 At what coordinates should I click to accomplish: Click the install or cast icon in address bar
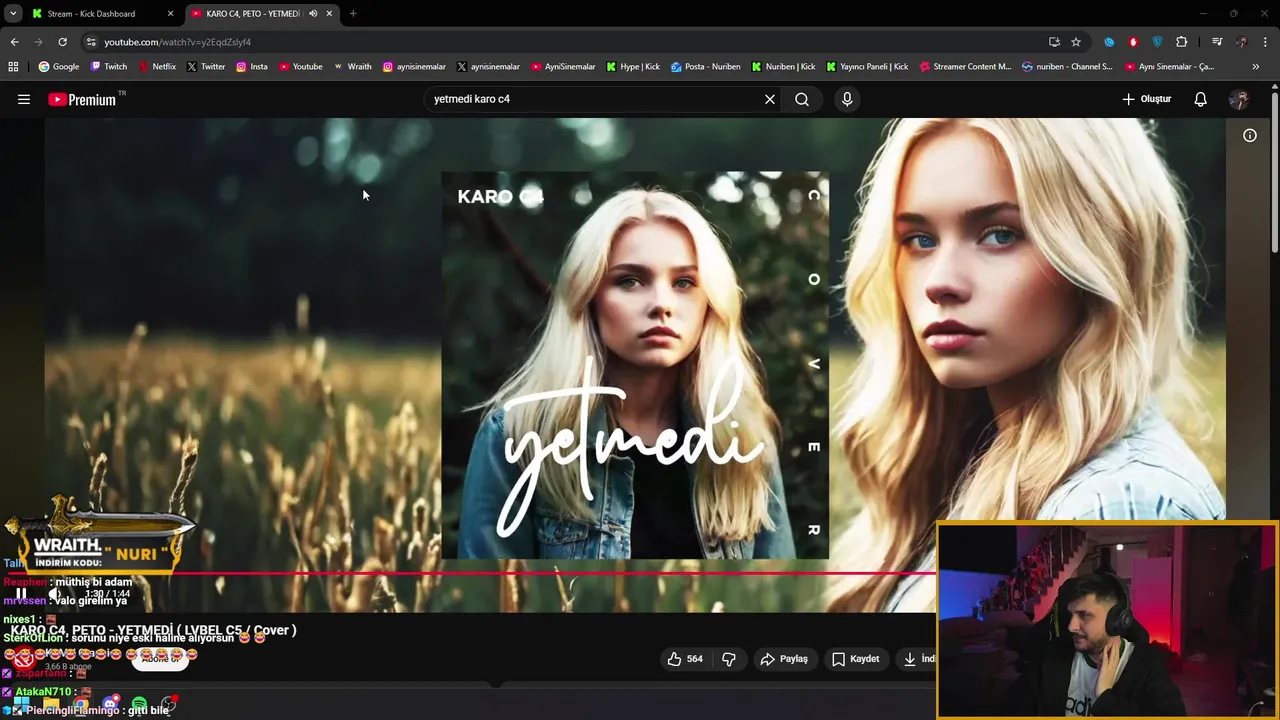(x=1054, y=42)
